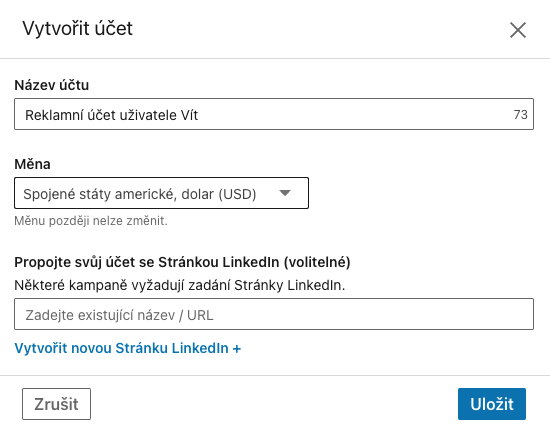The width and height of the screenshot is (550, 431).
Task: Close the Vytvořit účet dialog with X
Action: click(518, 30)
